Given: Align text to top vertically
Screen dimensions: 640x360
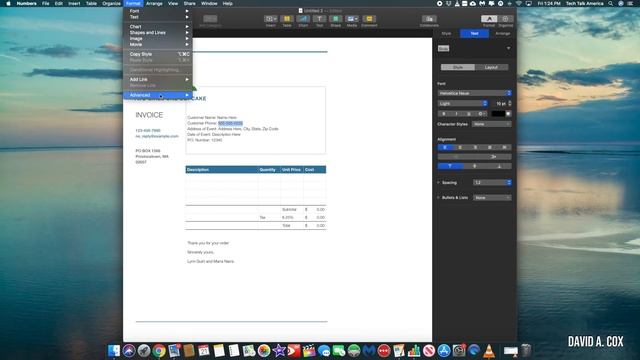Looking at the screenshot, I should pos(450,166).
